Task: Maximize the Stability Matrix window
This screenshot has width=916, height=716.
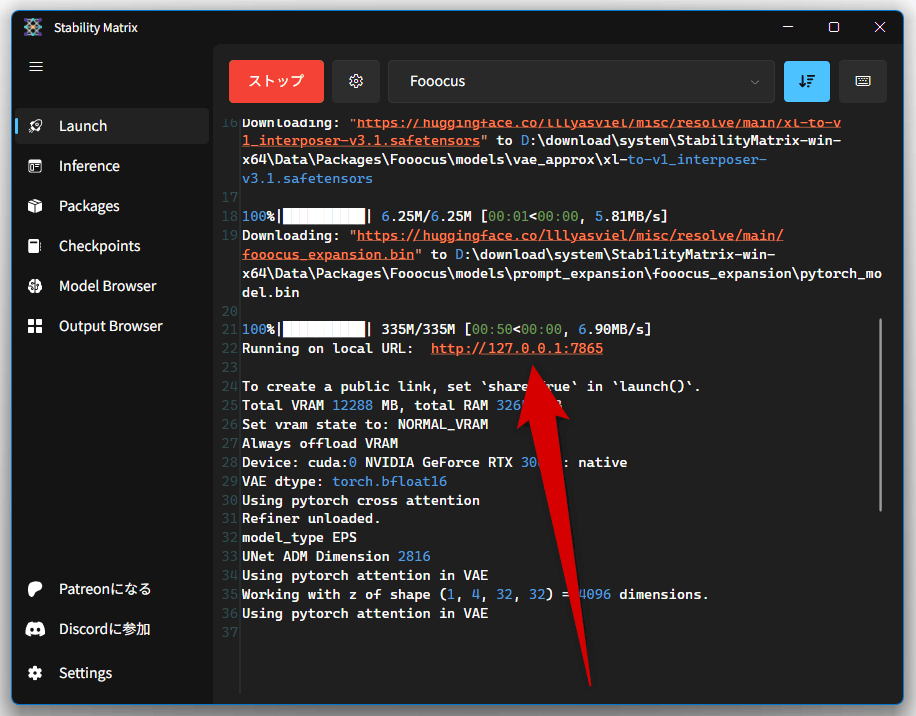Action: (834, 27)
